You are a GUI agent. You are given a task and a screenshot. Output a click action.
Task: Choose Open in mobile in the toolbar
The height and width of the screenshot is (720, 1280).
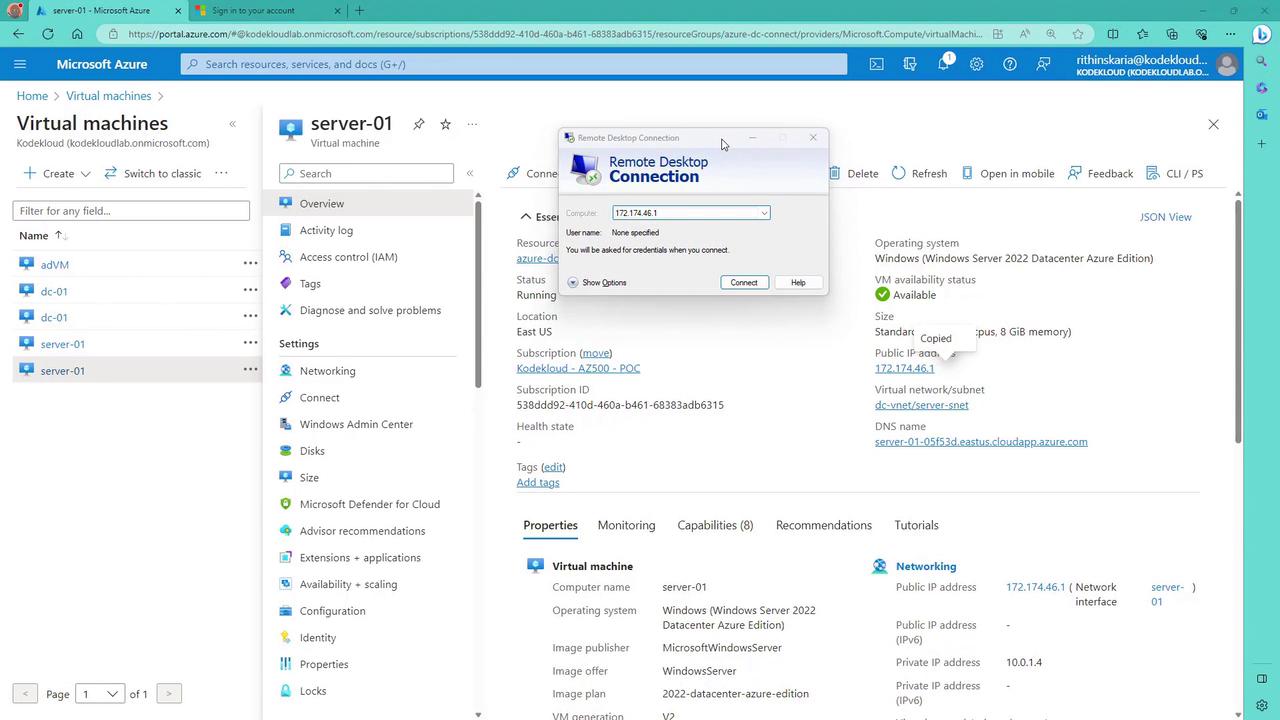click(1008, 173)
